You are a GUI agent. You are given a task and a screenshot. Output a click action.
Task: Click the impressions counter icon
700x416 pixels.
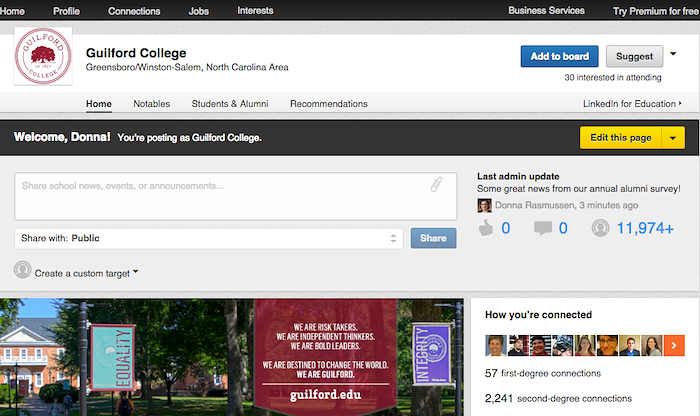(x=600, y=228)
